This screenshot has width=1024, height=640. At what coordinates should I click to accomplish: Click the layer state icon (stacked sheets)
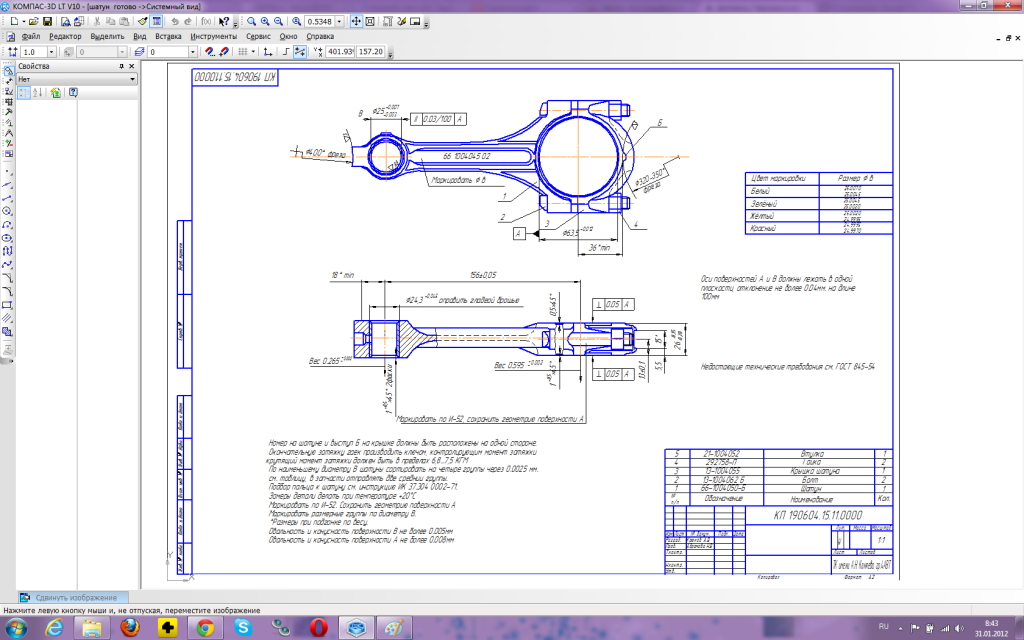[x=139, y=52]
